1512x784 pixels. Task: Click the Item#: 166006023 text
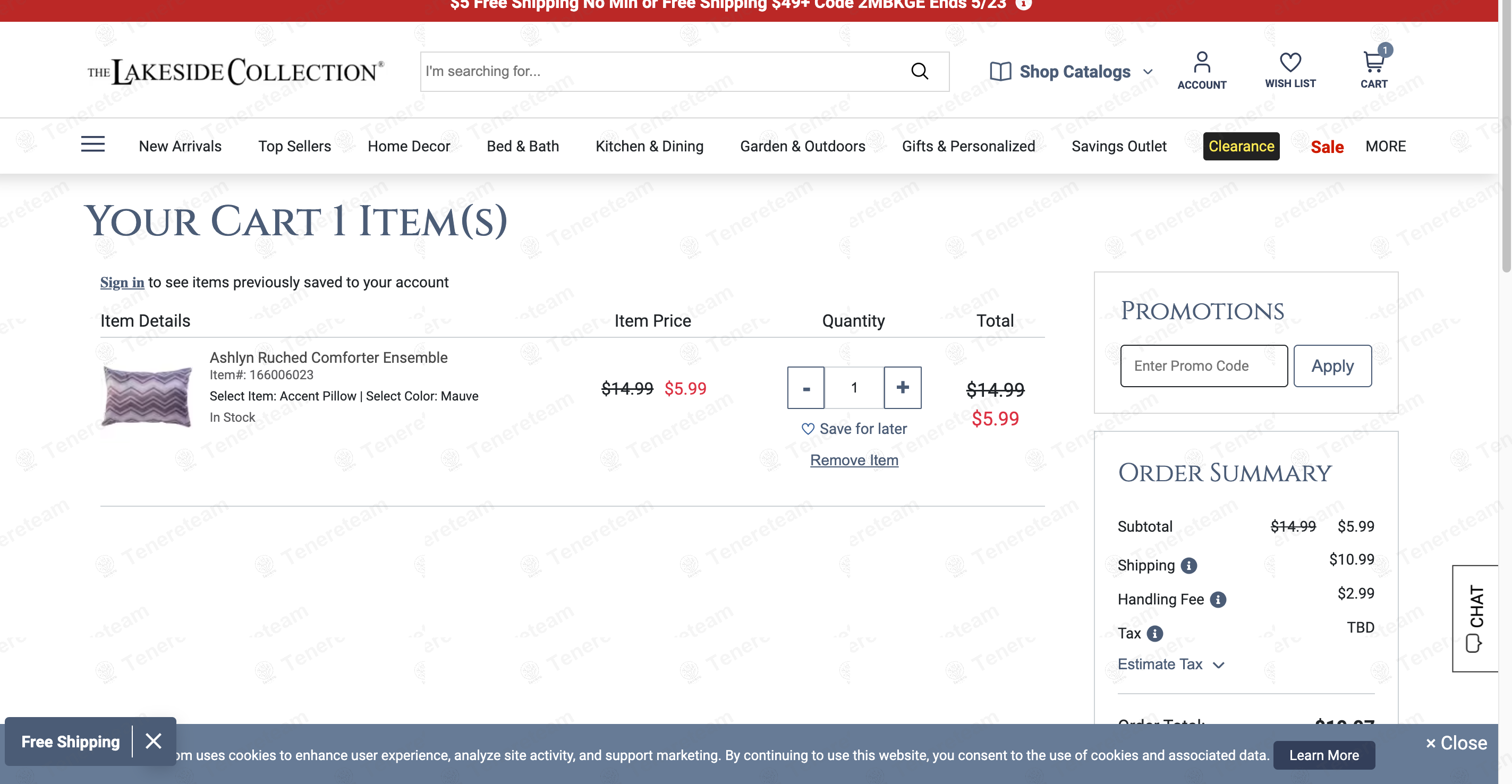[x=262, y=375]
